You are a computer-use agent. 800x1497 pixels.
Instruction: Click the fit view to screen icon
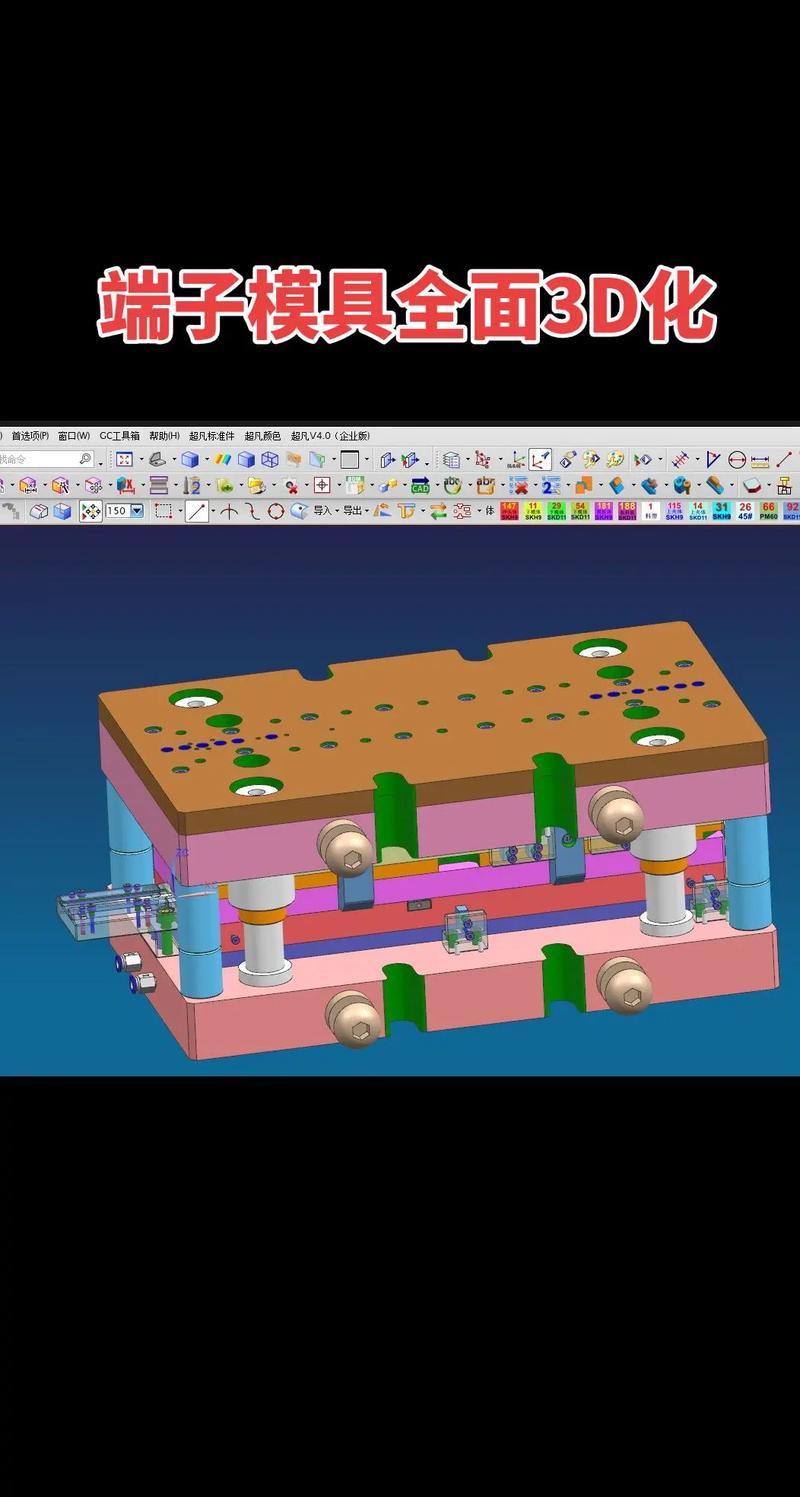click(x=124, y=460)
